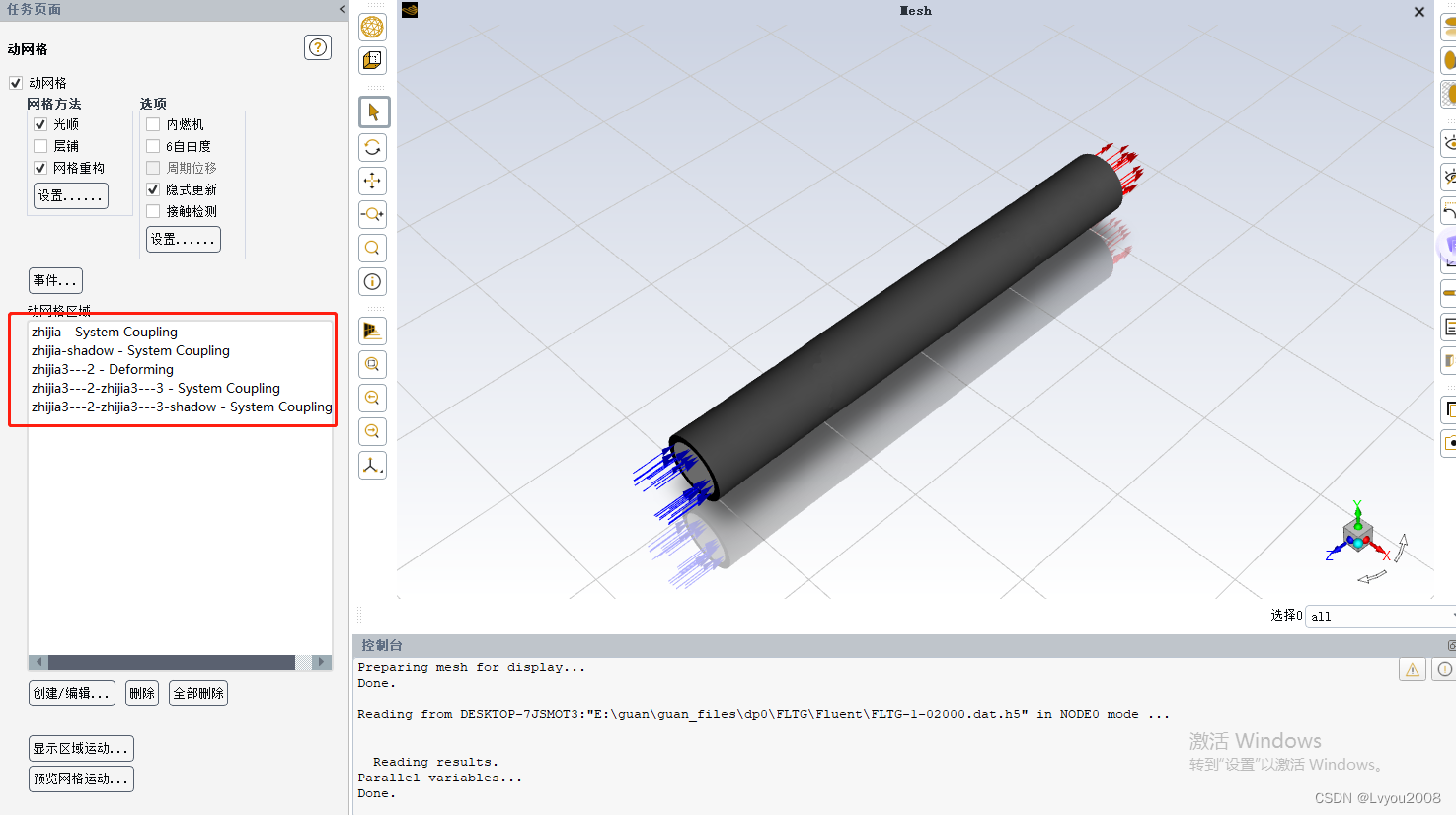Click the Mesh window title tab
The height and width of the screenshot is (815, 1456).
(x=915, y=11)
